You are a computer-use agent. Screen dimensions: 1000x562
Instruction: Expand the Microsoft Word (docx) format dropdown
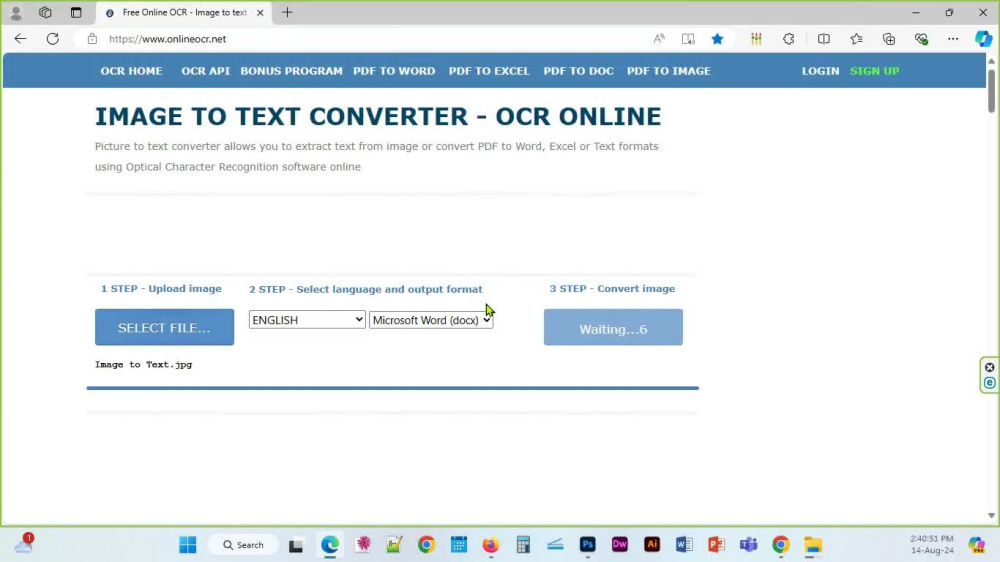tap(431, 320)
